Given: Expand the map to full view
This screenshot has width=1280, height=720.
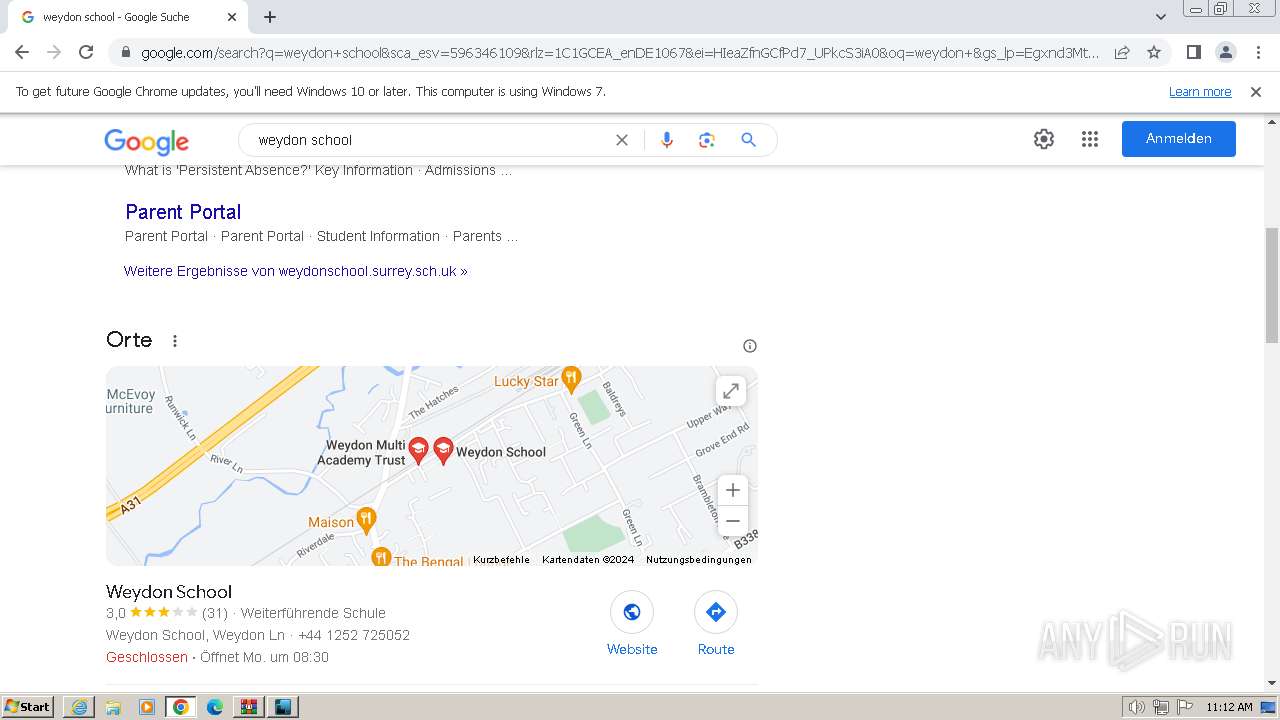Looking at the screenshot, I should pyautogui.click(x=731, y=391).
